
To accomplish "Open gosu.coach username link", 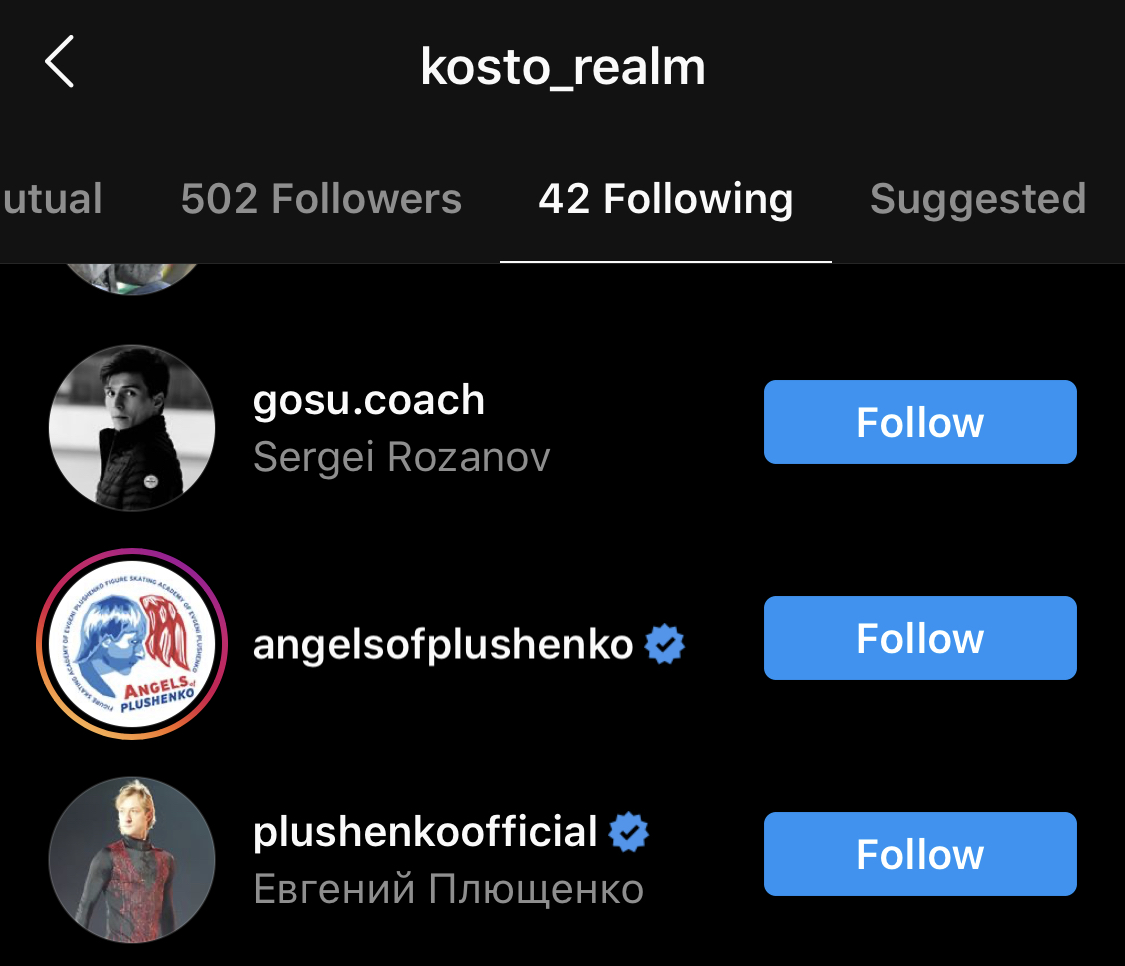I will (x=369, y=400).
